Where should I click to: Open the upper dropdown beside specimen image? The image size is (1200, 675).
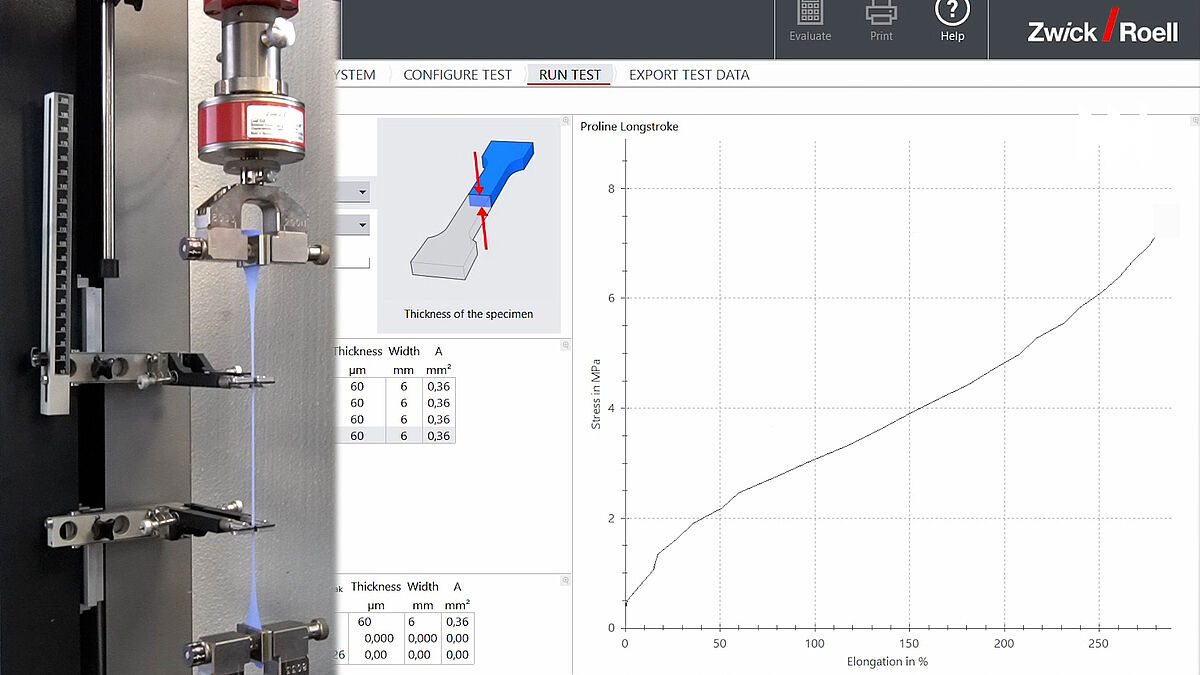click(362, 191)
